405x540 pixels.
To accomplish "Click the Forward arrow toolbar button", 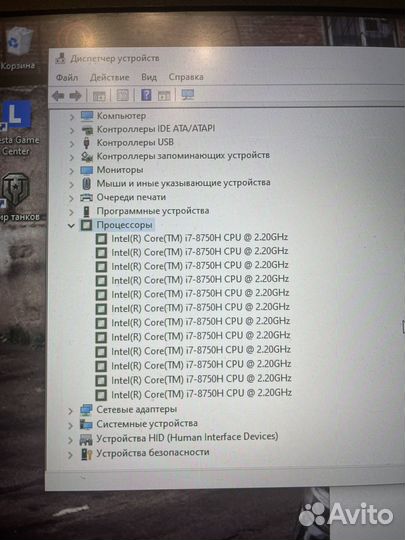I will (75, 95).
